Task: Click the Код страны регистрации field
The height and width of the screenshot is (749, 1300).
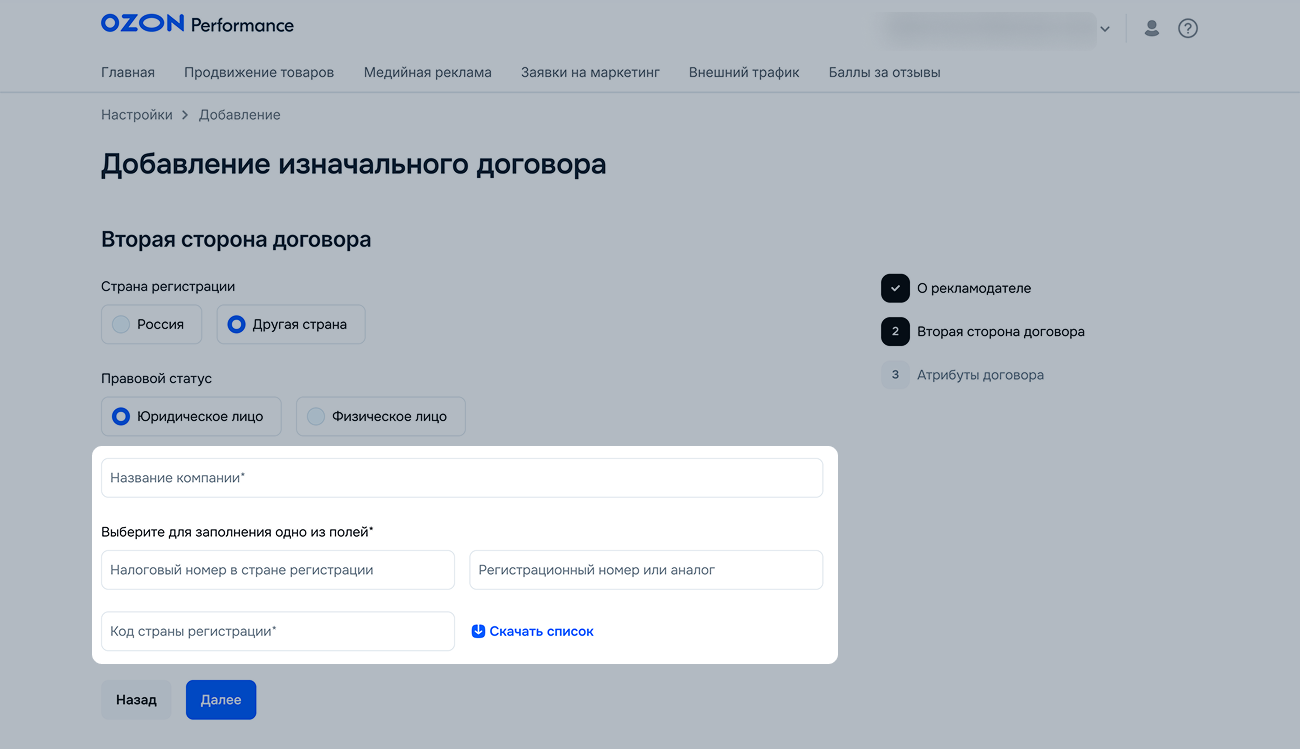Action: coord(277,631)
